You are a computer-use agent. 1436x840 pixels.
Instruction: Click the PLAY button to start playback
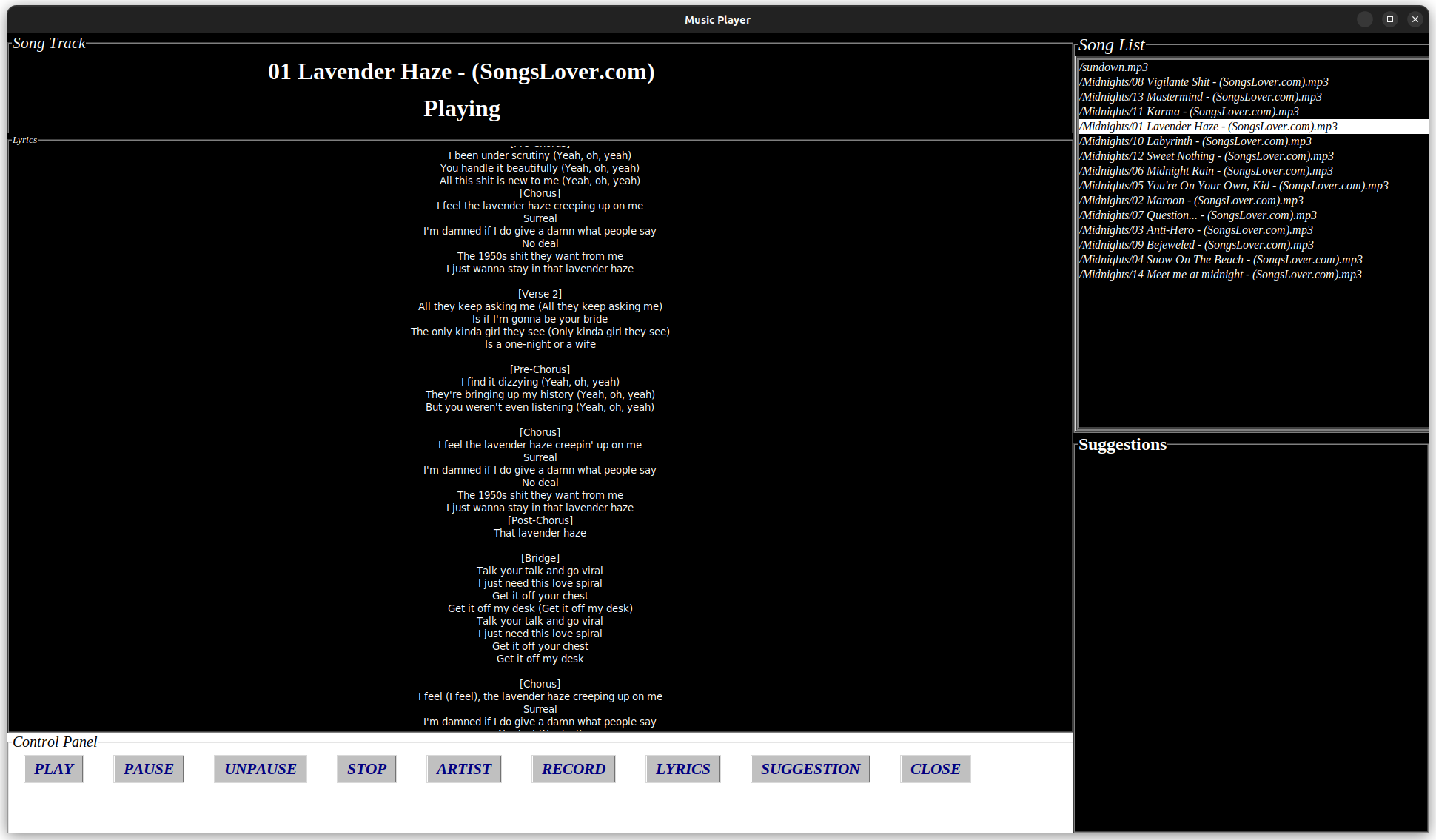(x=53, y=768)
